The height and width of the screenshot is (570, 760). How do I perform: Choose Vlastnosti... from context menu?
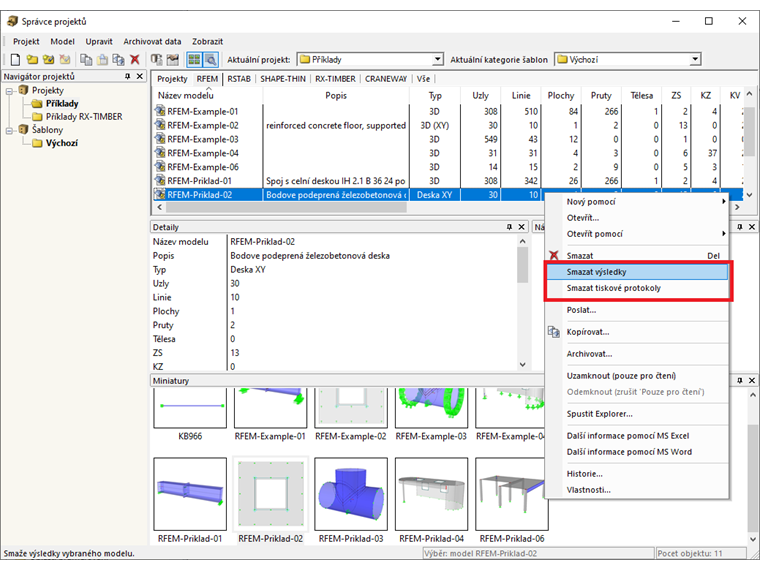tap(637, 490)
